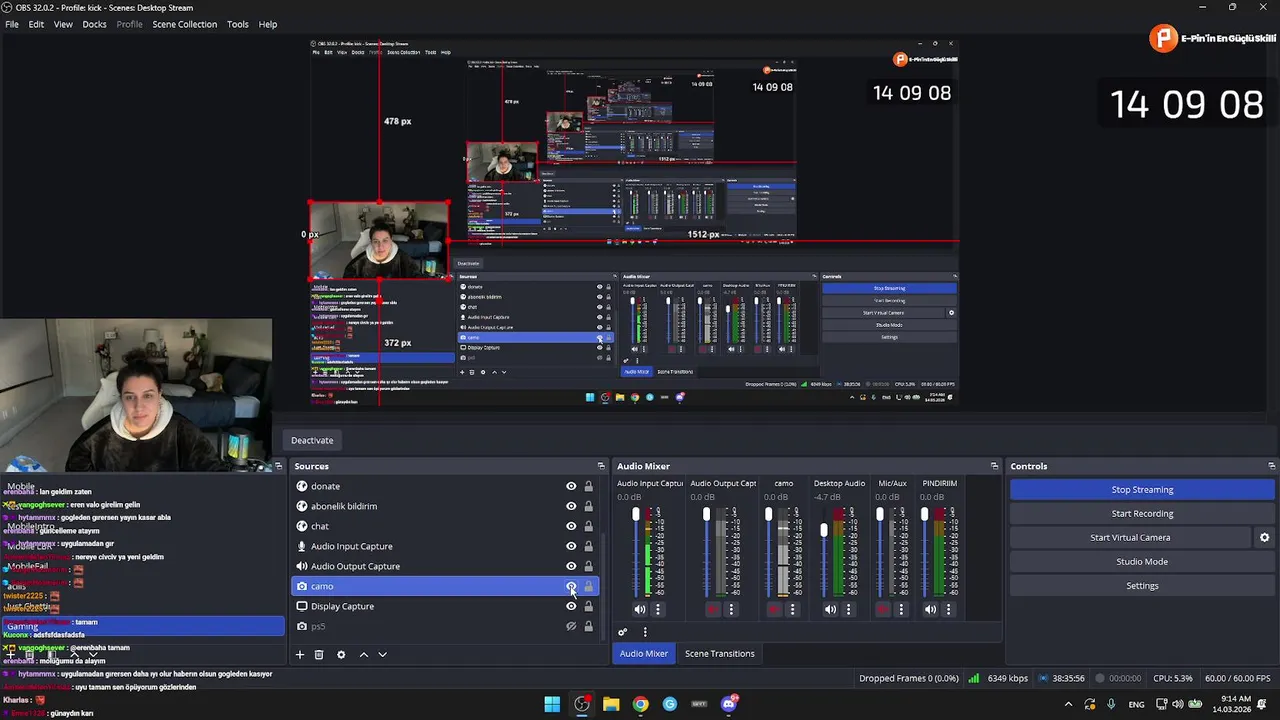Screen dimensions: 1280x720
Task: Open the Edit menu
Action: pyautogui.click(x=36, y=24)
